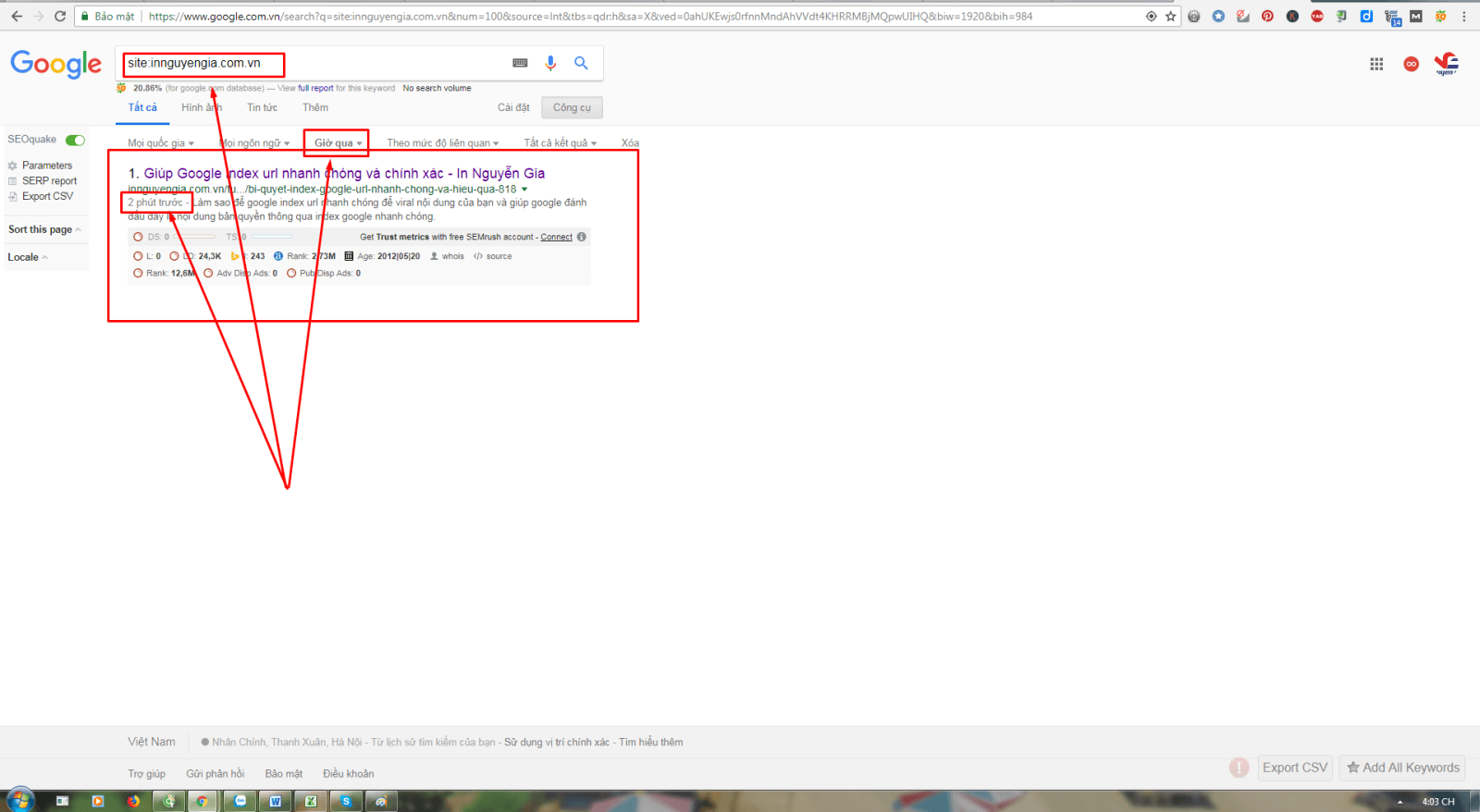
Task: Open the Google apps grid
Action: 1376,64
